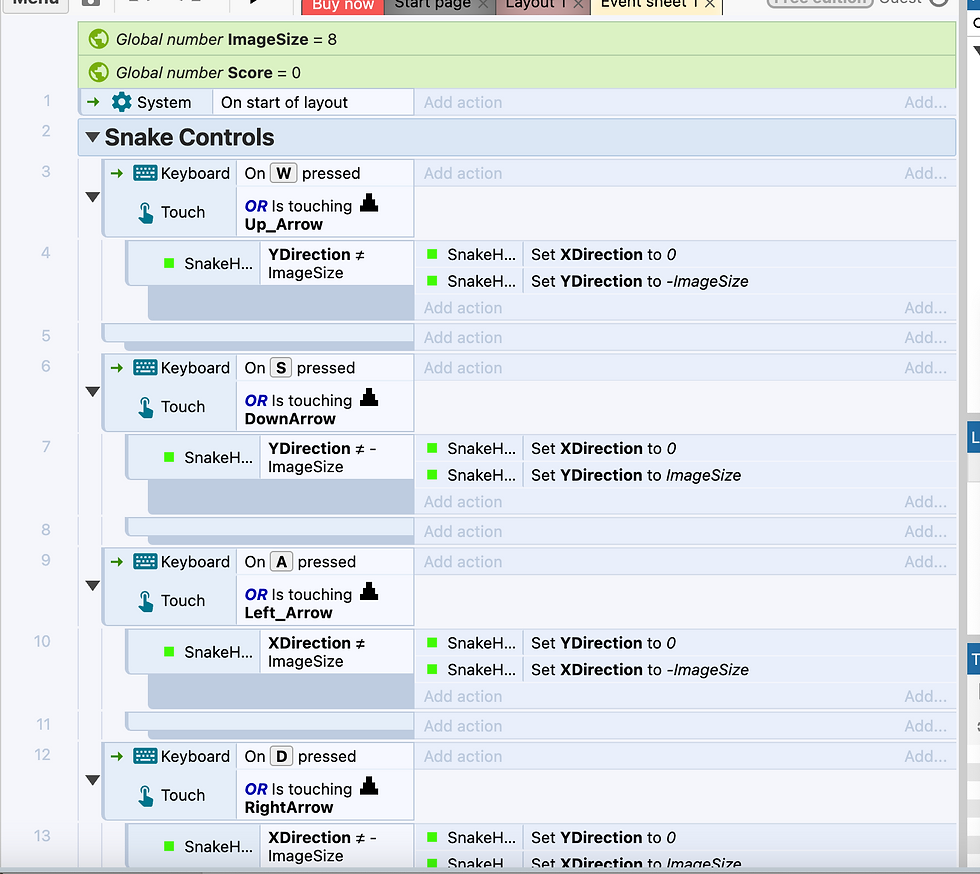Click the Touch icon in the RightArrow condition row
Image resolution: width=980 pixels, height=874 pixels.
[x=146, y=795]
